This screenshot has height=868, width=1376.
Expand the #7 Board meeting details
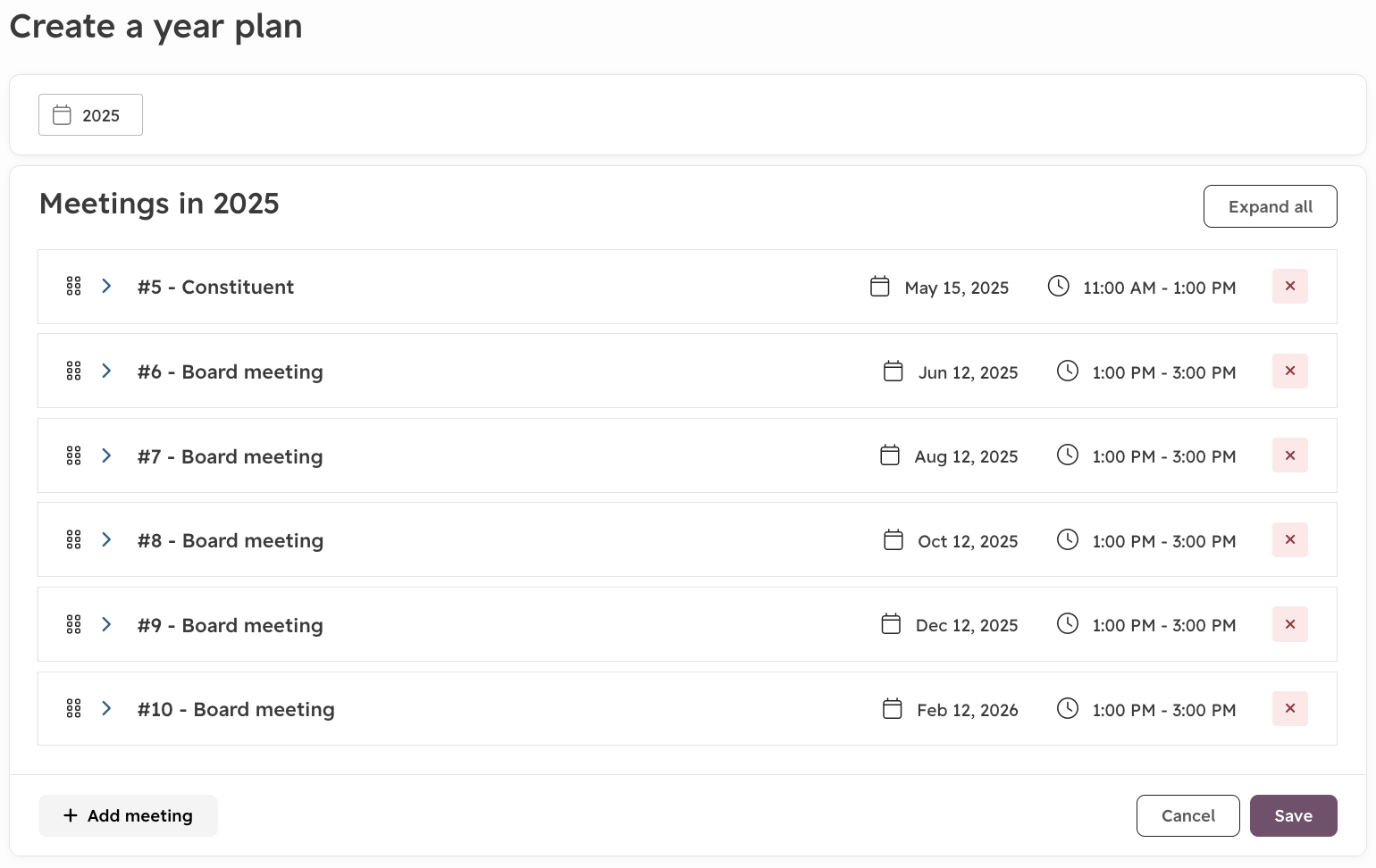click(x=106, y=455)
